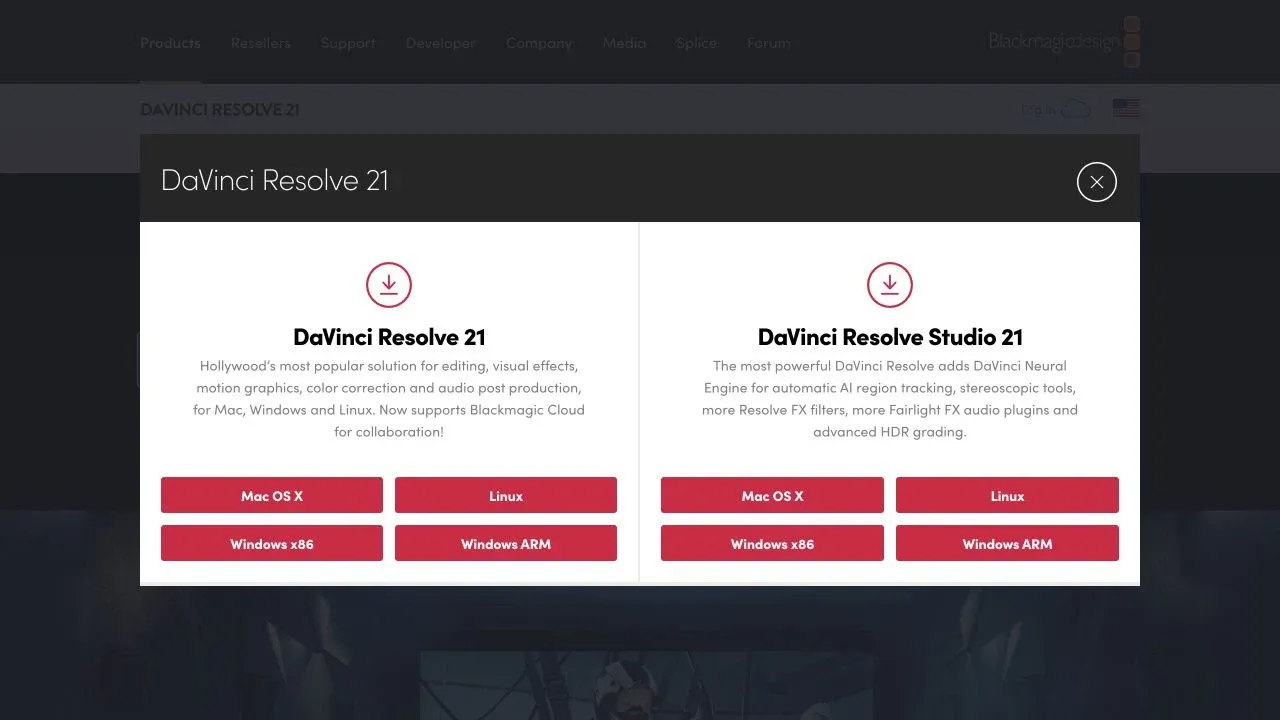Click the DAVINCI RESOLVE 21 page title
Viewport: 1280px width, 720px height.
220,109
